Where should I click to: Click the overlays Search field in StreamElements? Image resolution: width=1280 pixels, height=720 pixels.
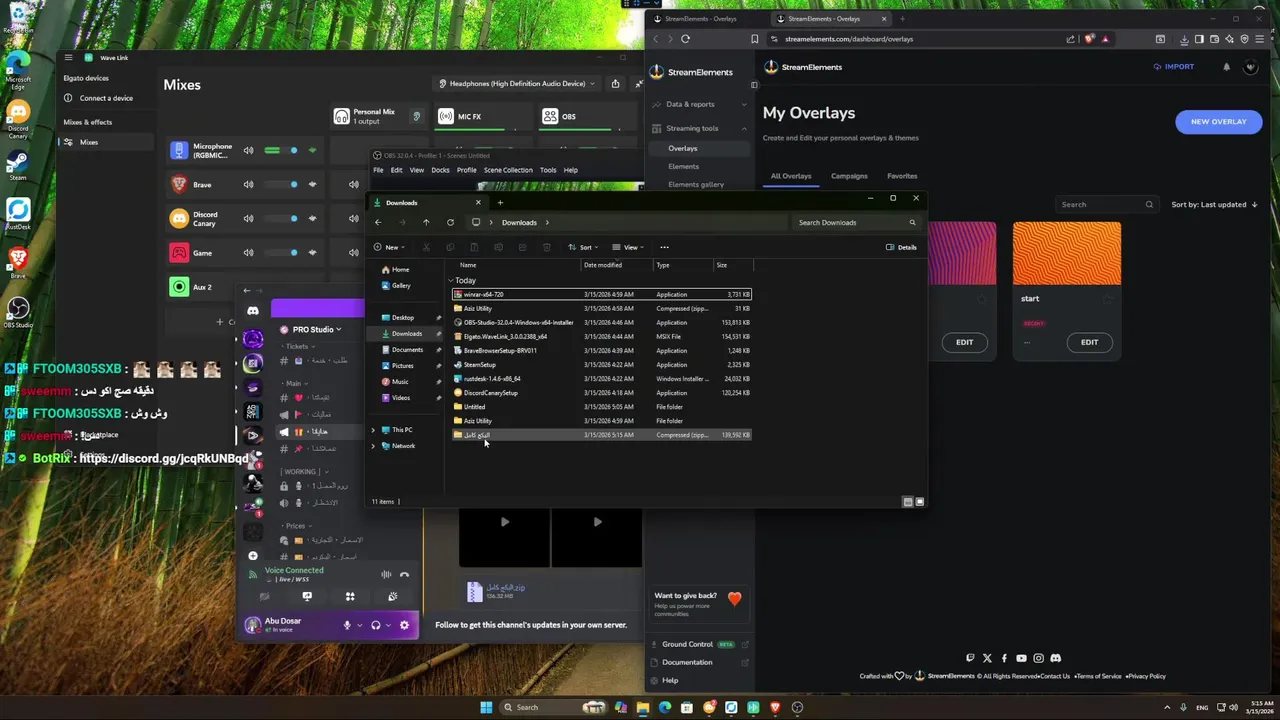(x=1105, y=205)
